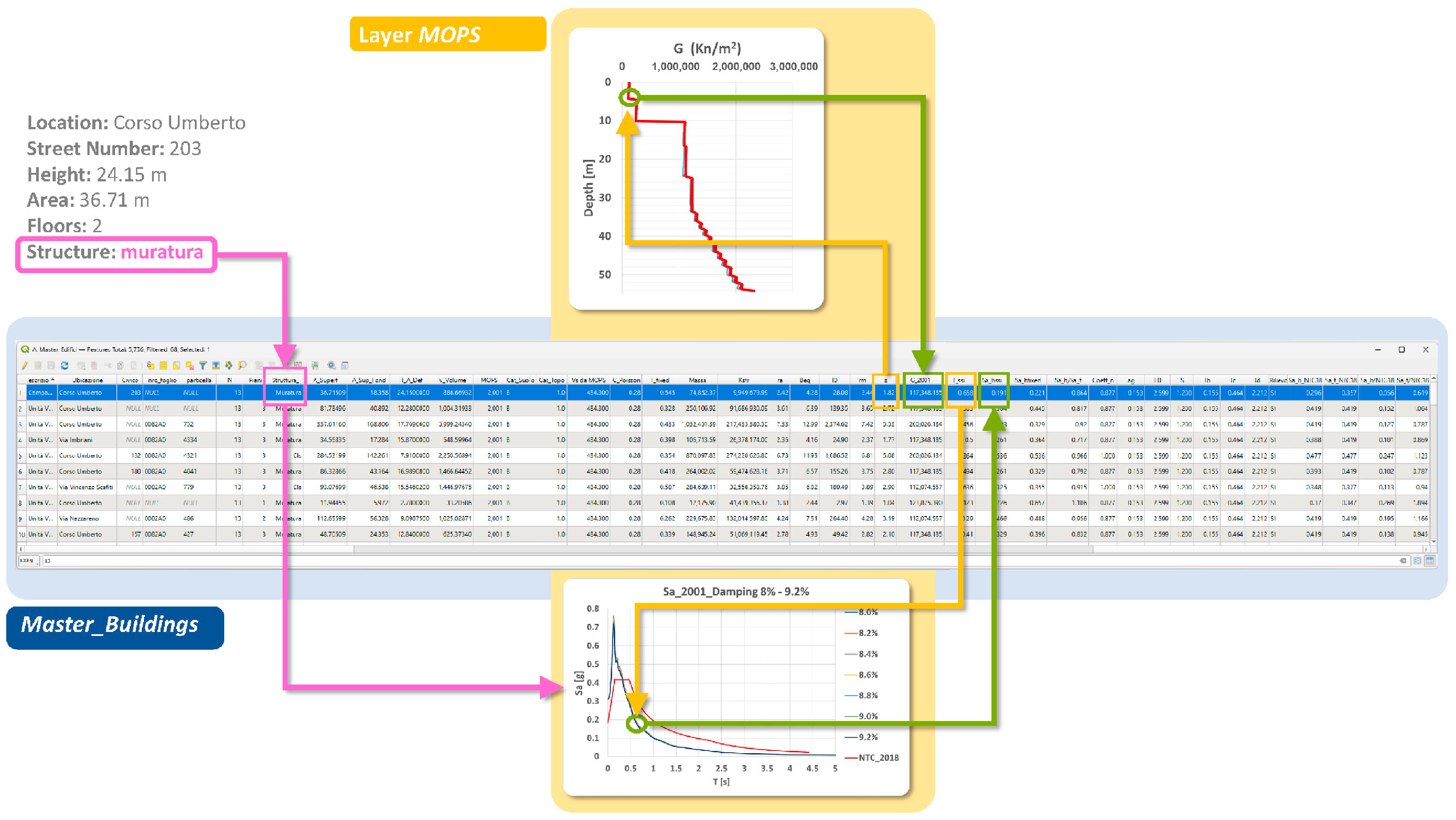Switch to table view button
Screen dimensions: 1456x820
click(1430, 561)
